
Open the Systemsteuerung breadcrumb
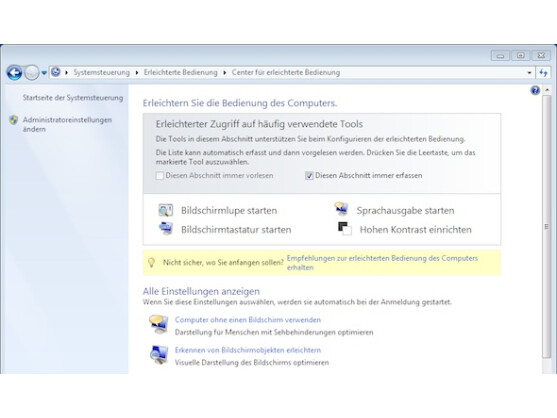coord(102,72)
